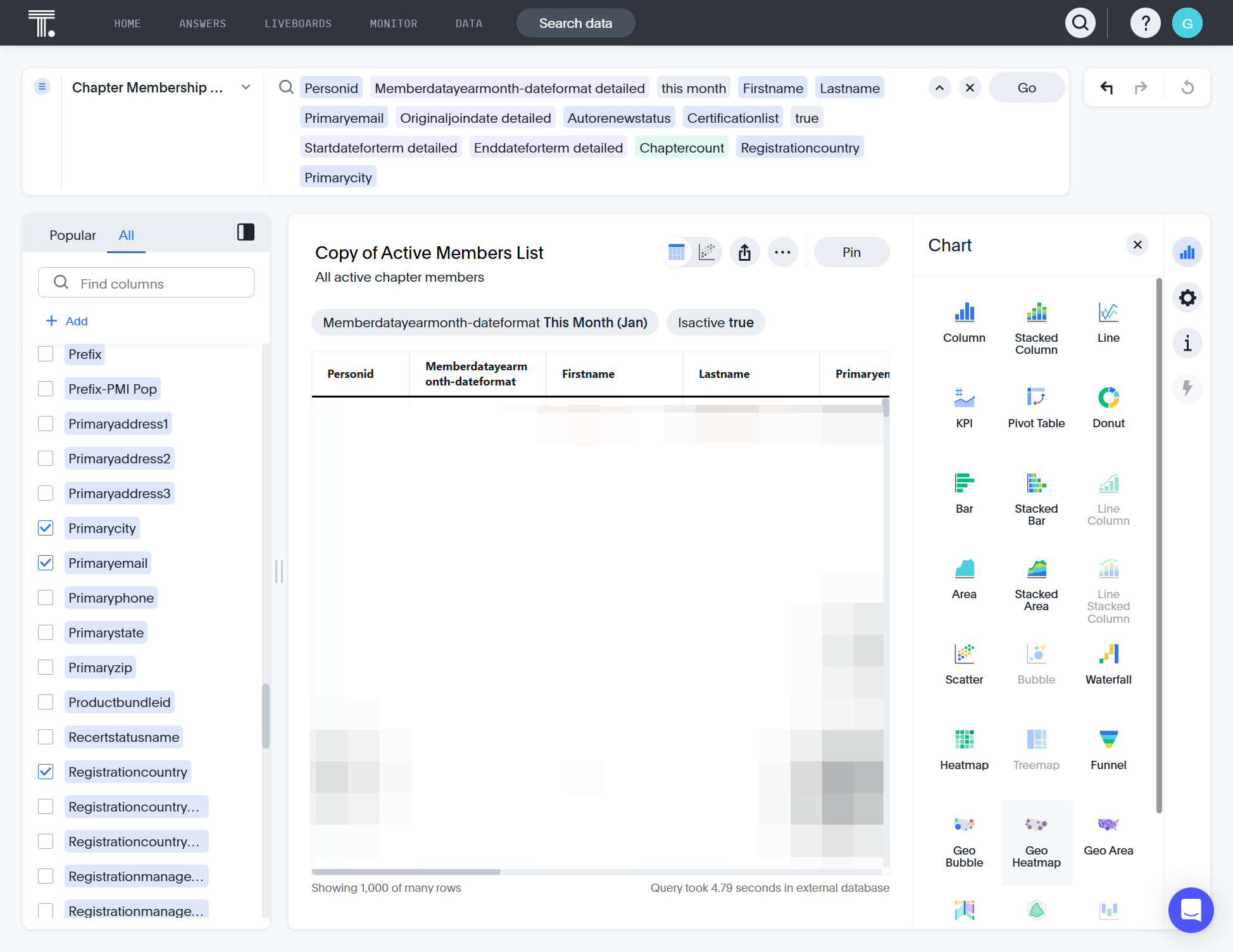Choose the Geo Heatmap chart
This screenshot has height=952, width=1233.
(1036, 841)
